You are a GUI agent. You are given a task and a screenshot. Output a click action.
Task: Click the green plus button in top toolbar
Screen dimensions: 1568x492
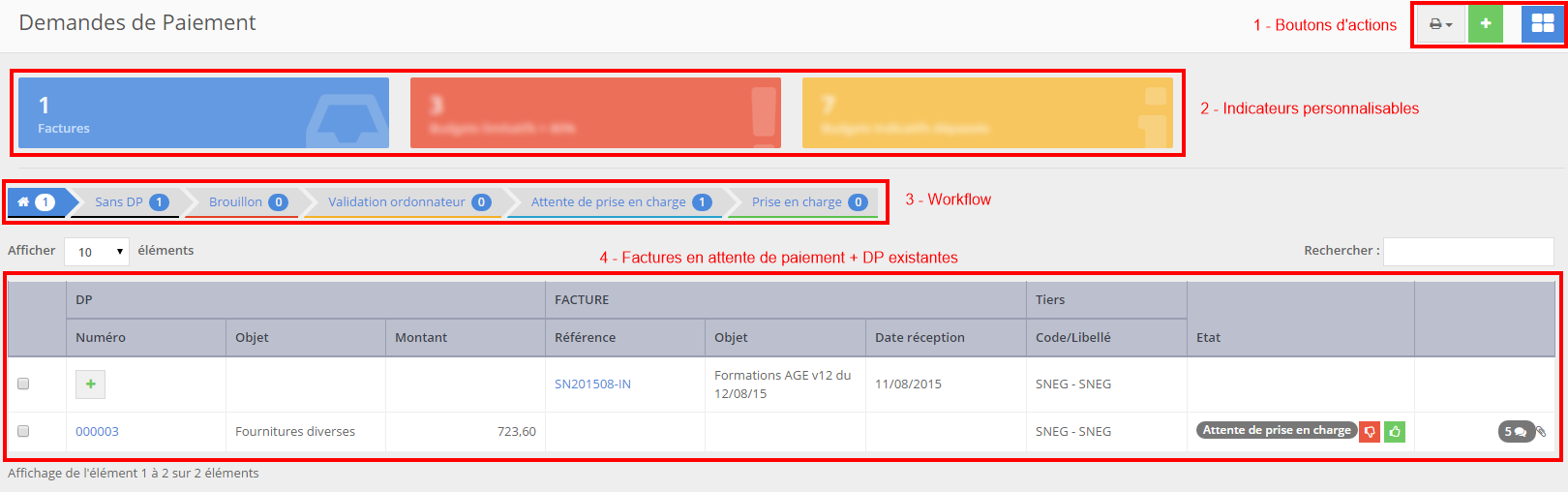click(x=1485, y=24)
